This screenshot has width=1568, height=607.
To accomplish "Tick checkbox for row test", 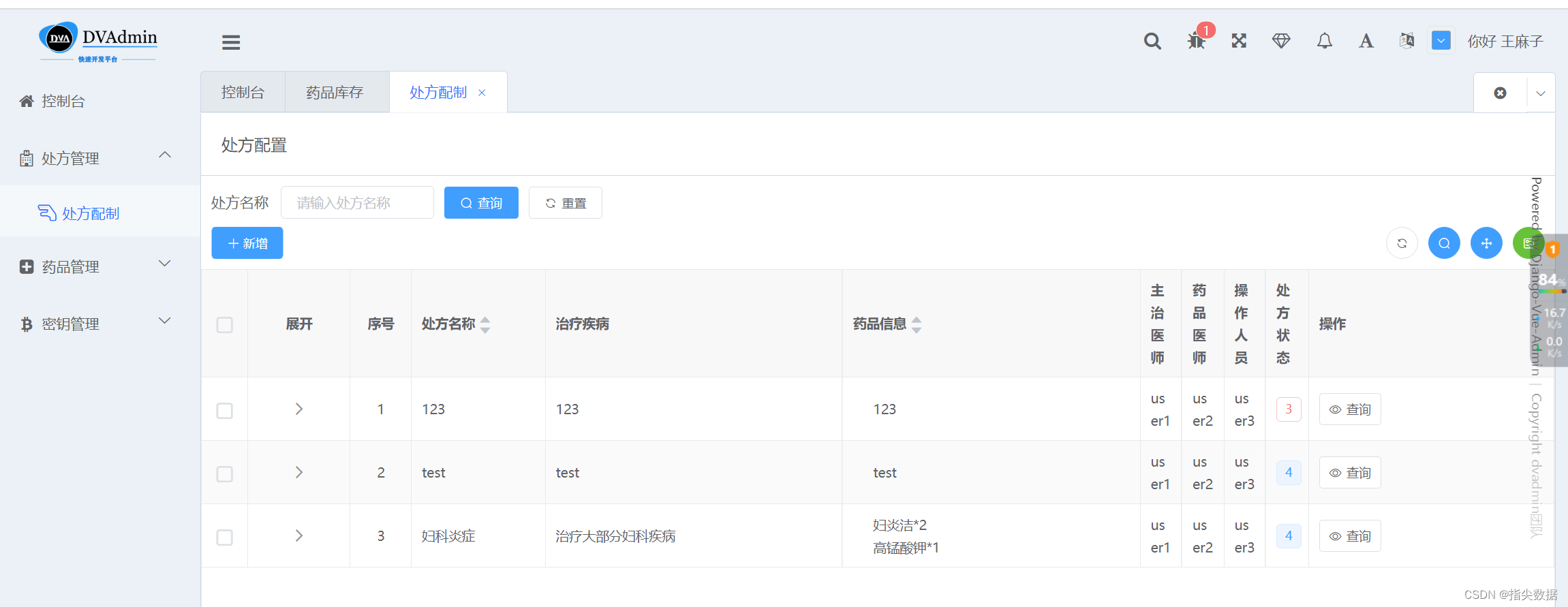I will (x=224, y=474).
